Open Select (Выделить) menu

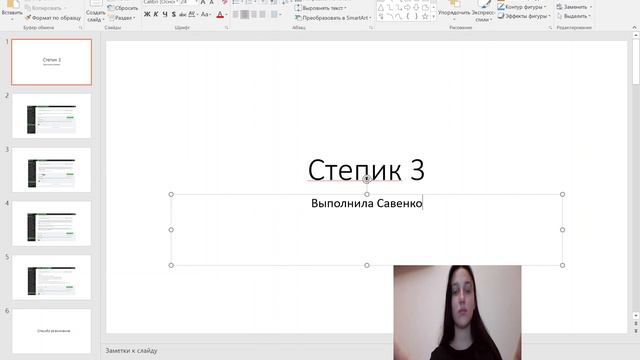(574, 16)
